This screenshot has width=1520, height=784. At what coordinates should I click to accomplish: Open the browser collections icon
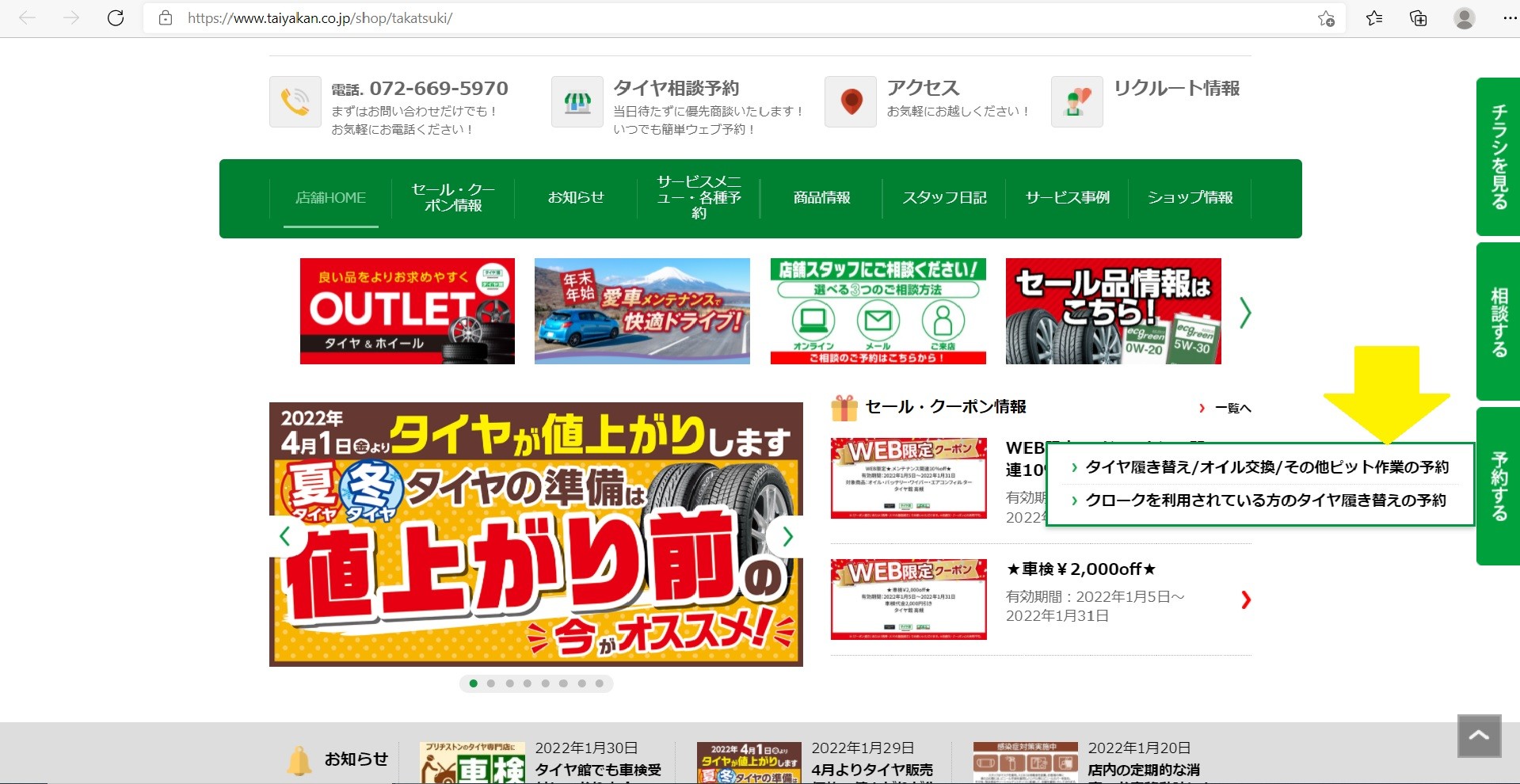click(1419, 18)
